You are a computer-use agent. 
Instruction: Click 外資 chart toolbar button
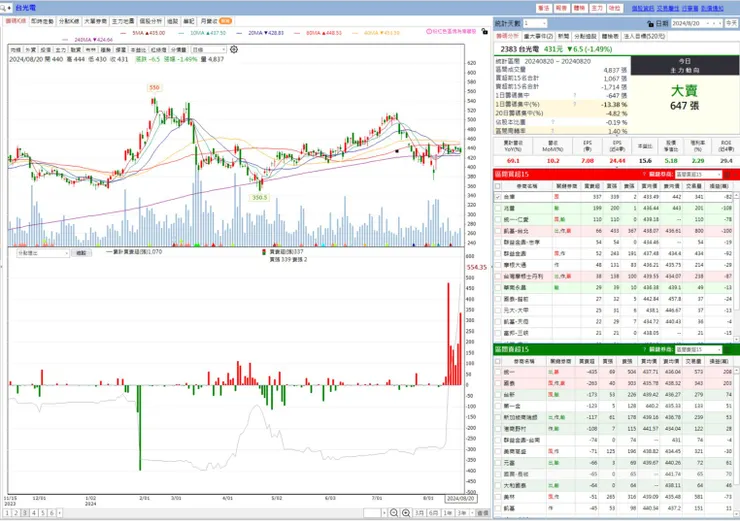pyautogui.click(x=31, y=50)
